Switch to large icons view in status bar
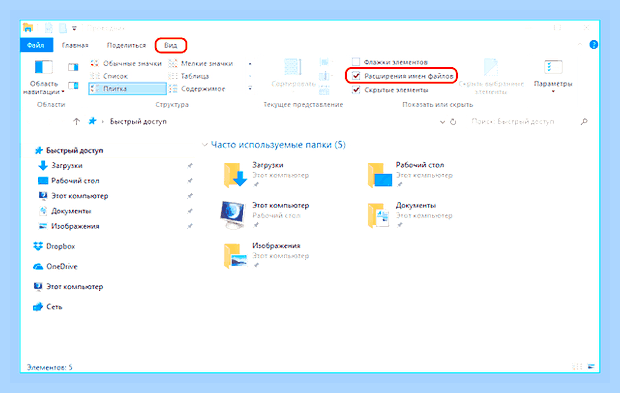The width and height of the screenshot is (620, 393). [591, 367]
